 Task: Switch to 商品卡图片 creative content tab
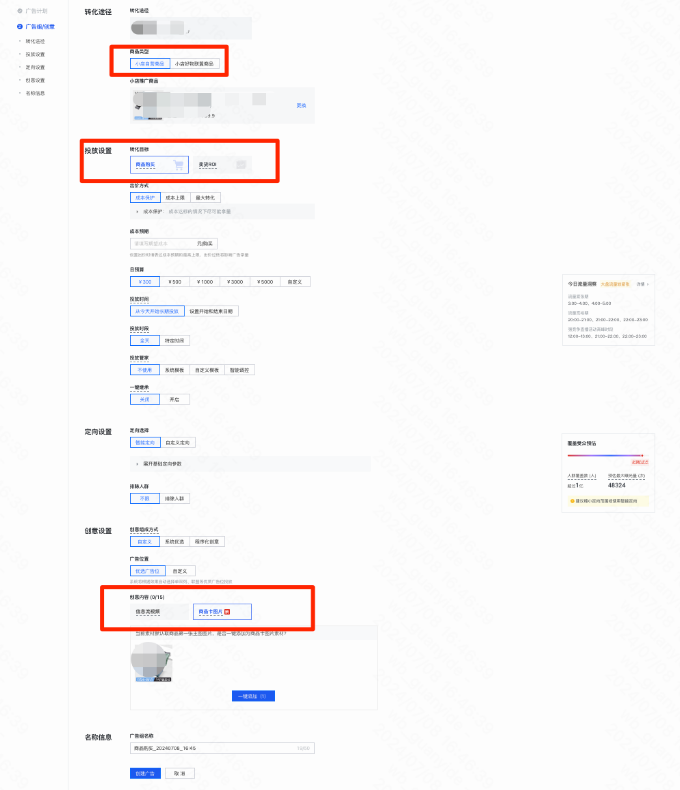(222, 610)
